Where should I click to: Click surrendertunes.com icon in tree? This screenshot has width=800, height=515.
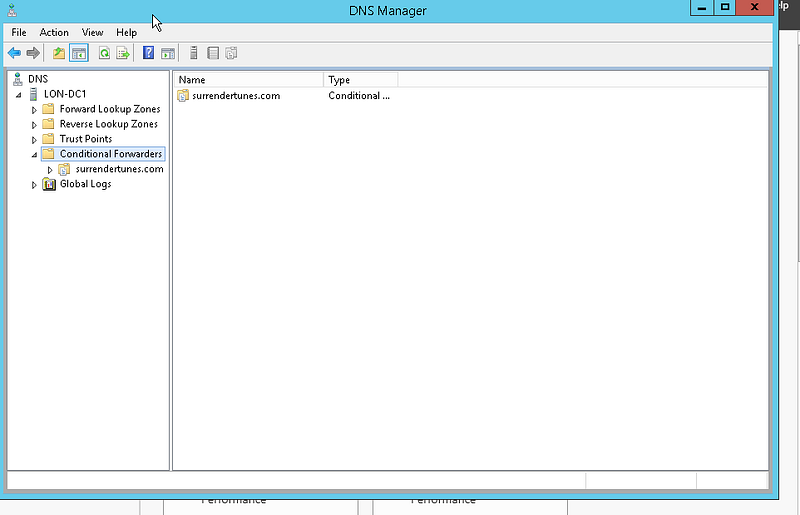click(64, 169)
